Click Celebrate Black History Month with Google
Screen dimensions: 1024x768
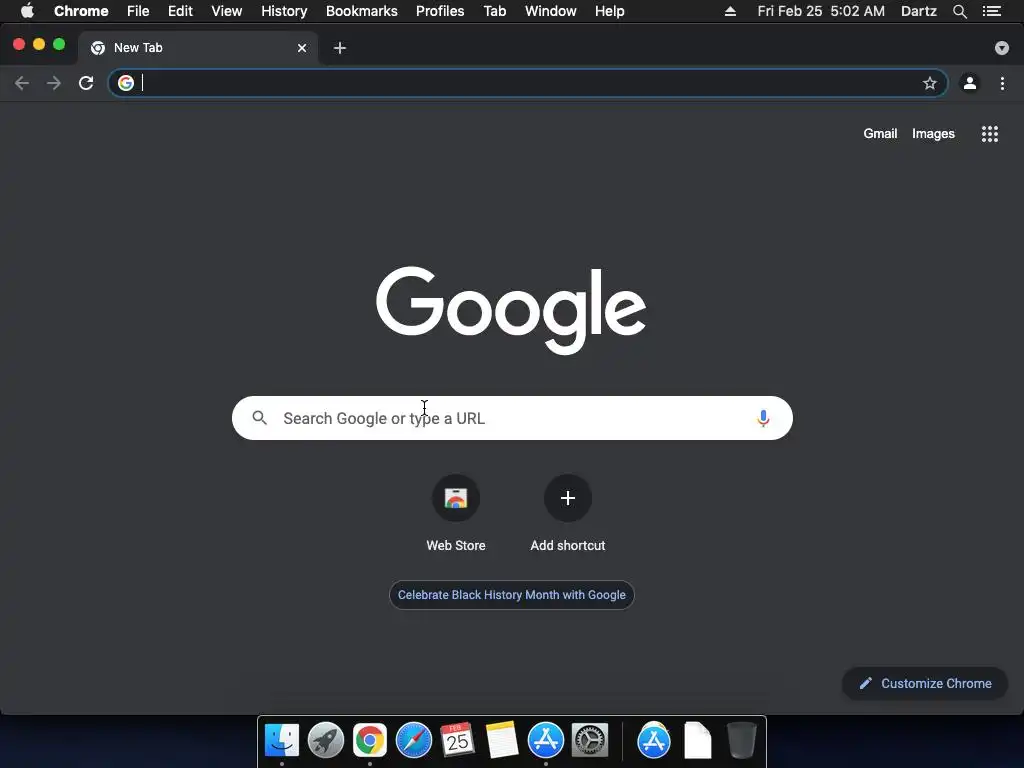[x=512, y=595]
